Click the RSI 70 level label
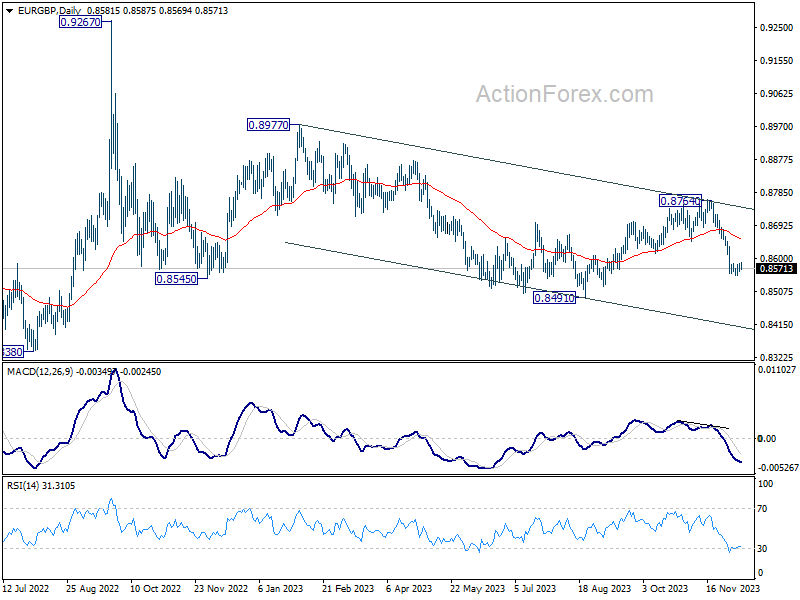This screenshot has width=800, height=600. tap(762, 509)
